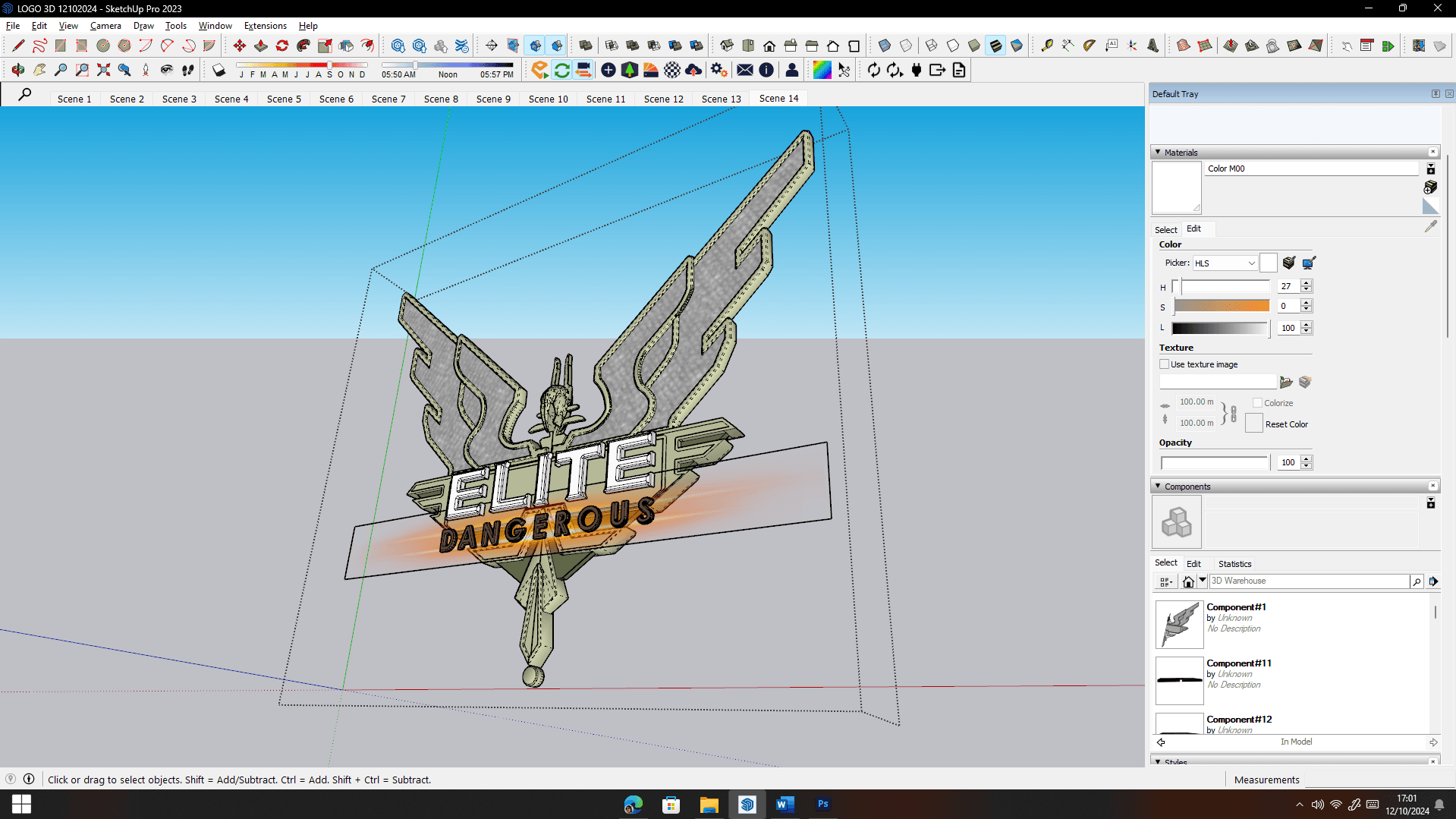Open the components Statistics tab
1456x819 pixels.
click(x=1234, y=564)
